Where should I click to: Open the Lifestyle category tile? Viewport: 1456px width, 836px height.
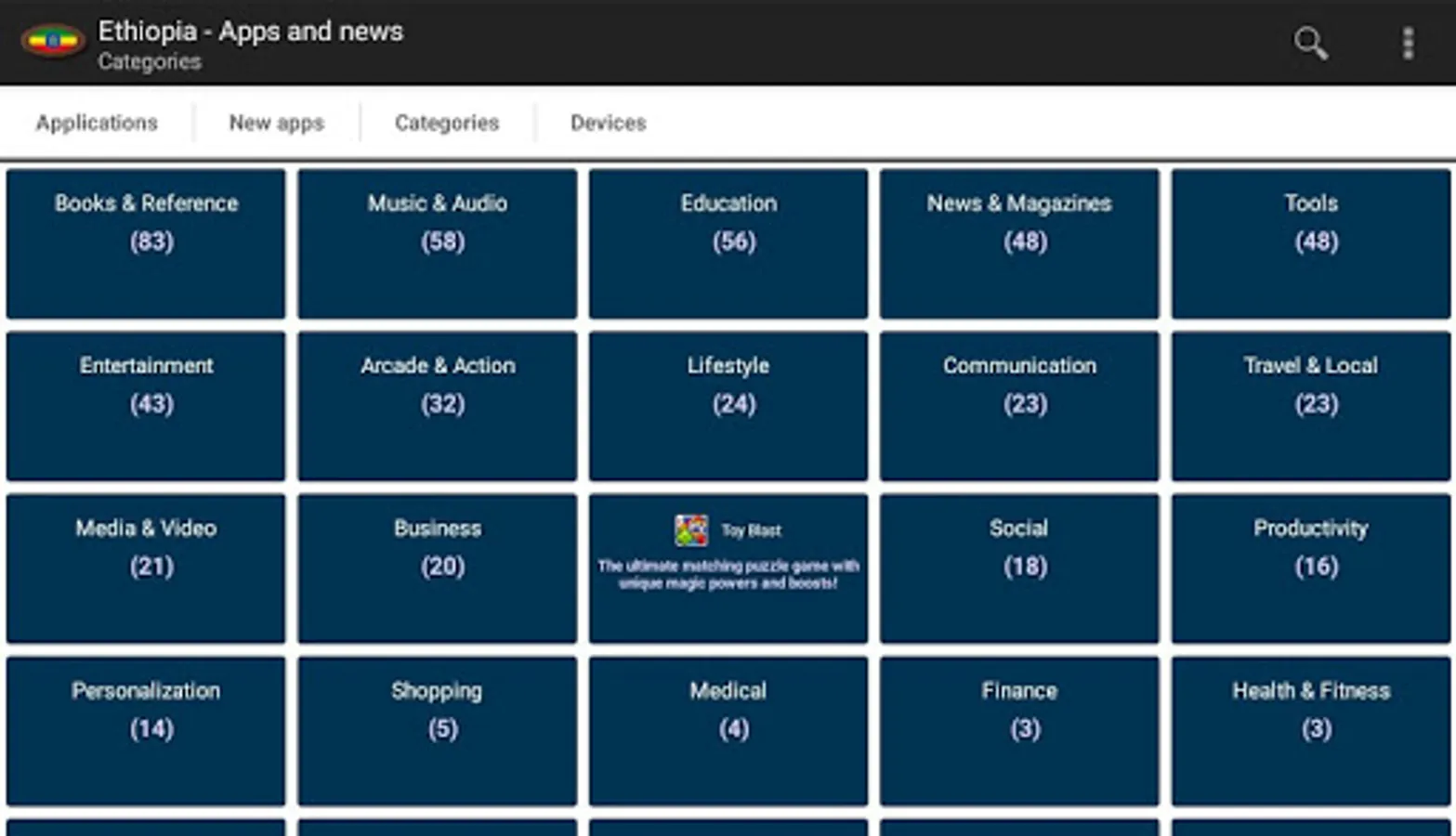(x=728, y=406)
